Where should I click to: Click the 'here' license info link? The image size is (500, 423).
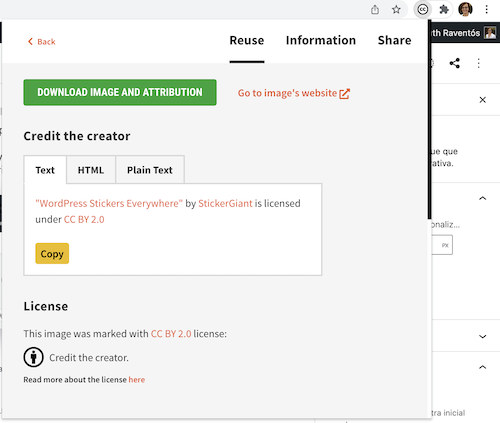pyautogui.click(x=137, y=380)
